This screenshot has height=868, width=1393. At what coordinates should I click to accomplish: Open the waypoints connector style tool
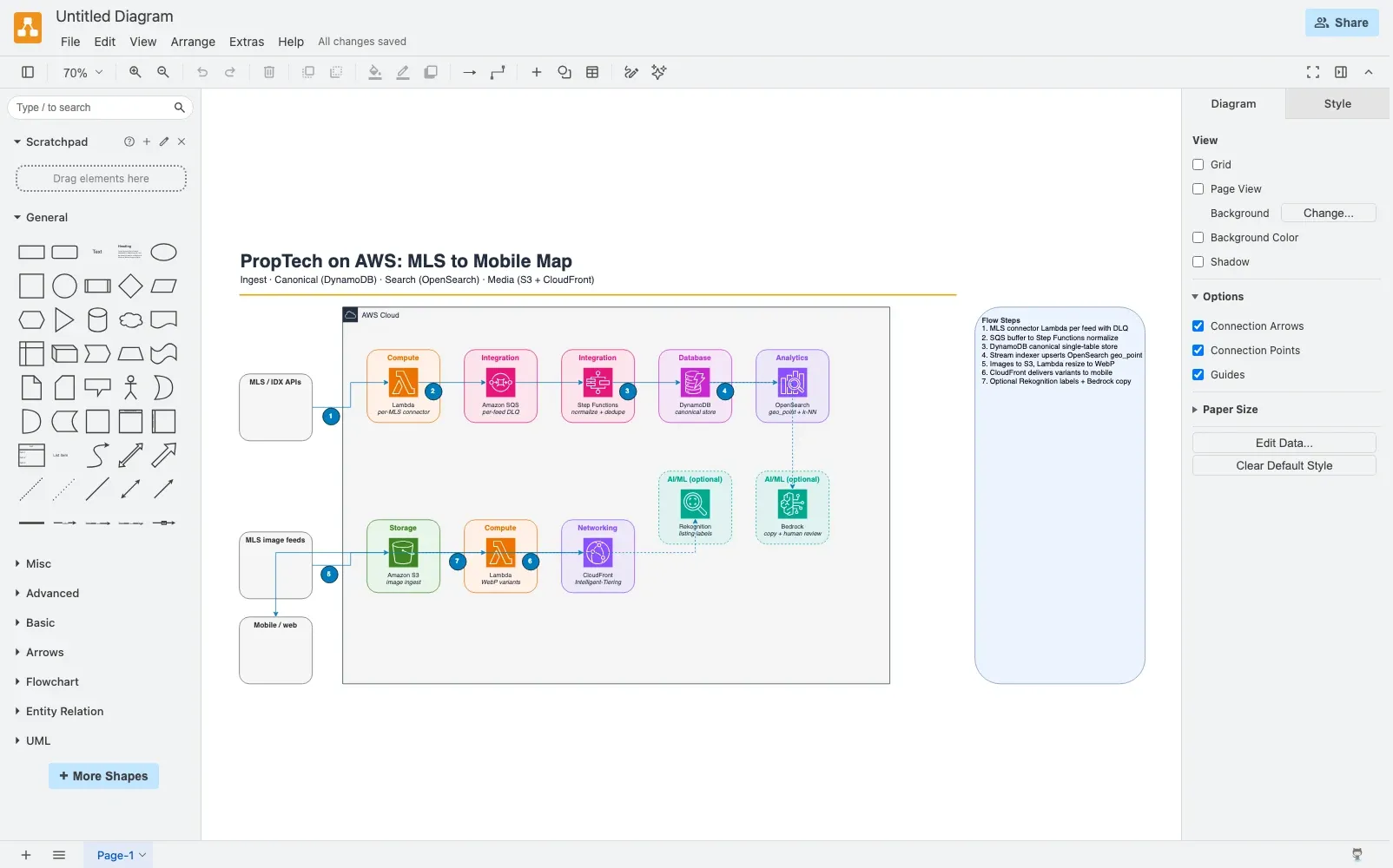click(x=498, y=73)
